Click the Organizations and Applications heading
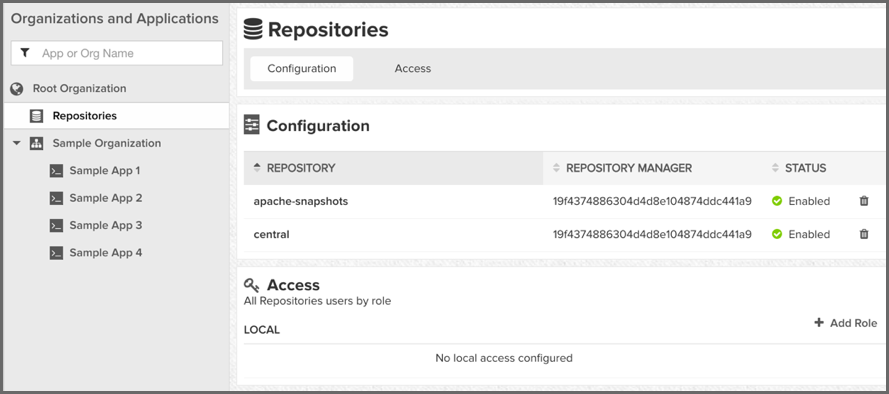 point(115,19)
